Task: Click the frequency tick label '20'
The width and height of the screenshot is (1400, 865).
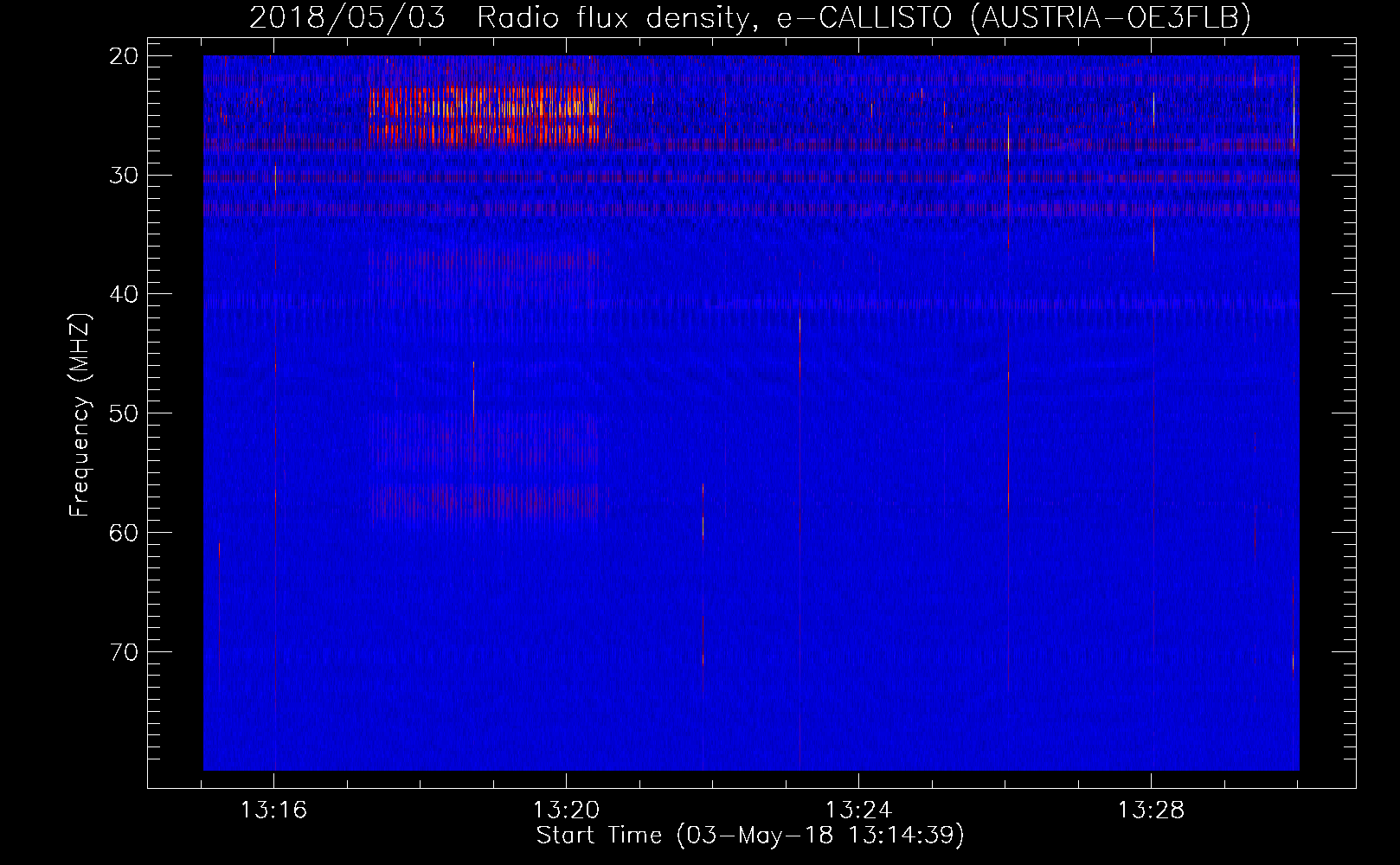Action: point(125,56)
